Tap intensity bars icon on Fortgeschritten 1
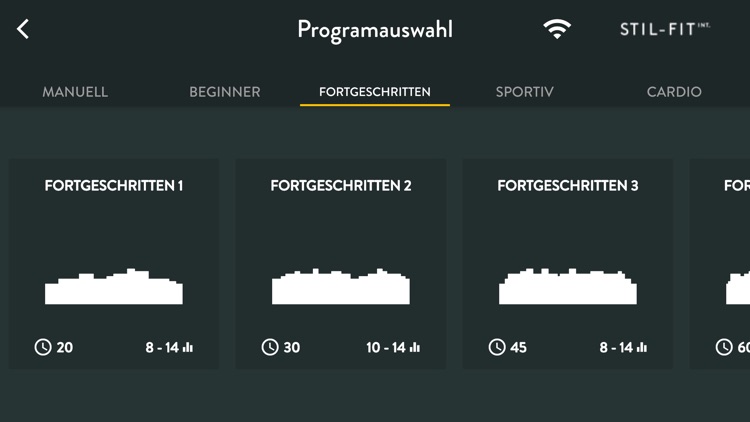 (188, 347)
